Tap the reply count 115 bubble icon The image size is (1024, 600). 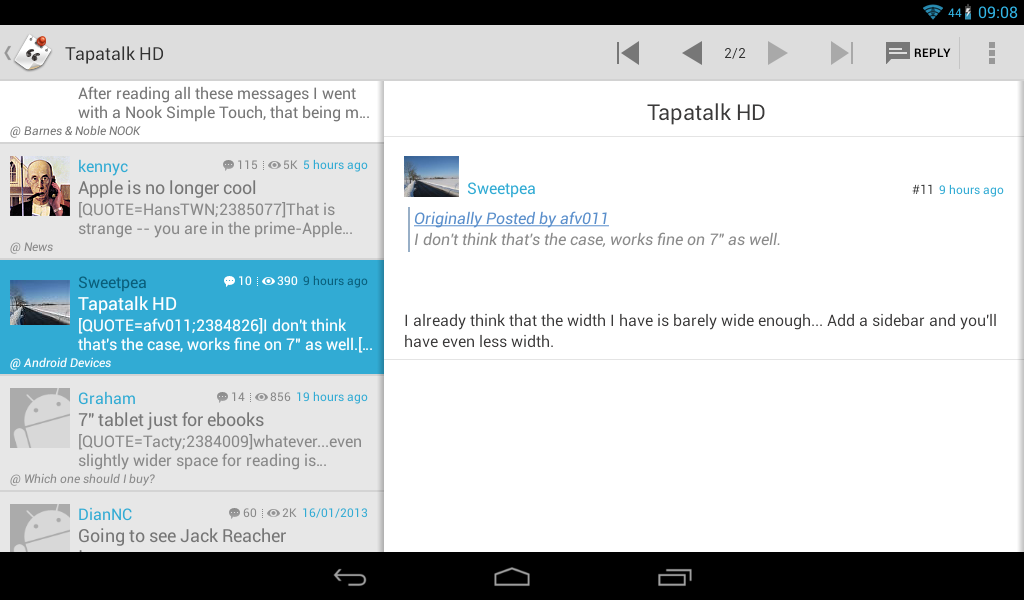(228, 165)
